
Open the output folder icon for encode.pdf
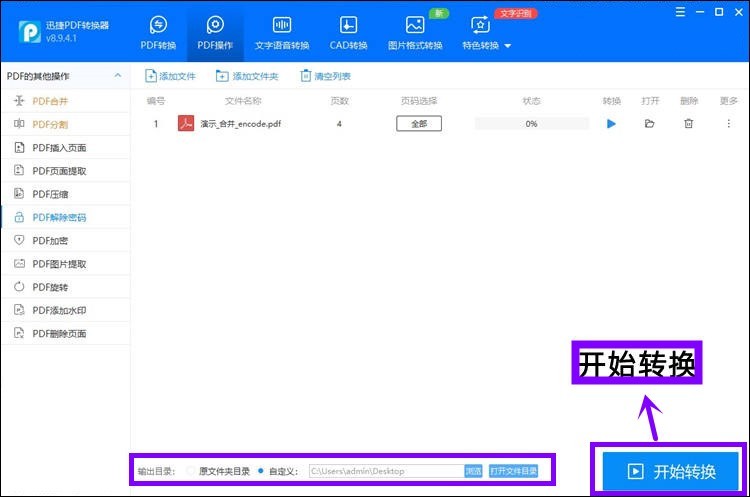650,124
